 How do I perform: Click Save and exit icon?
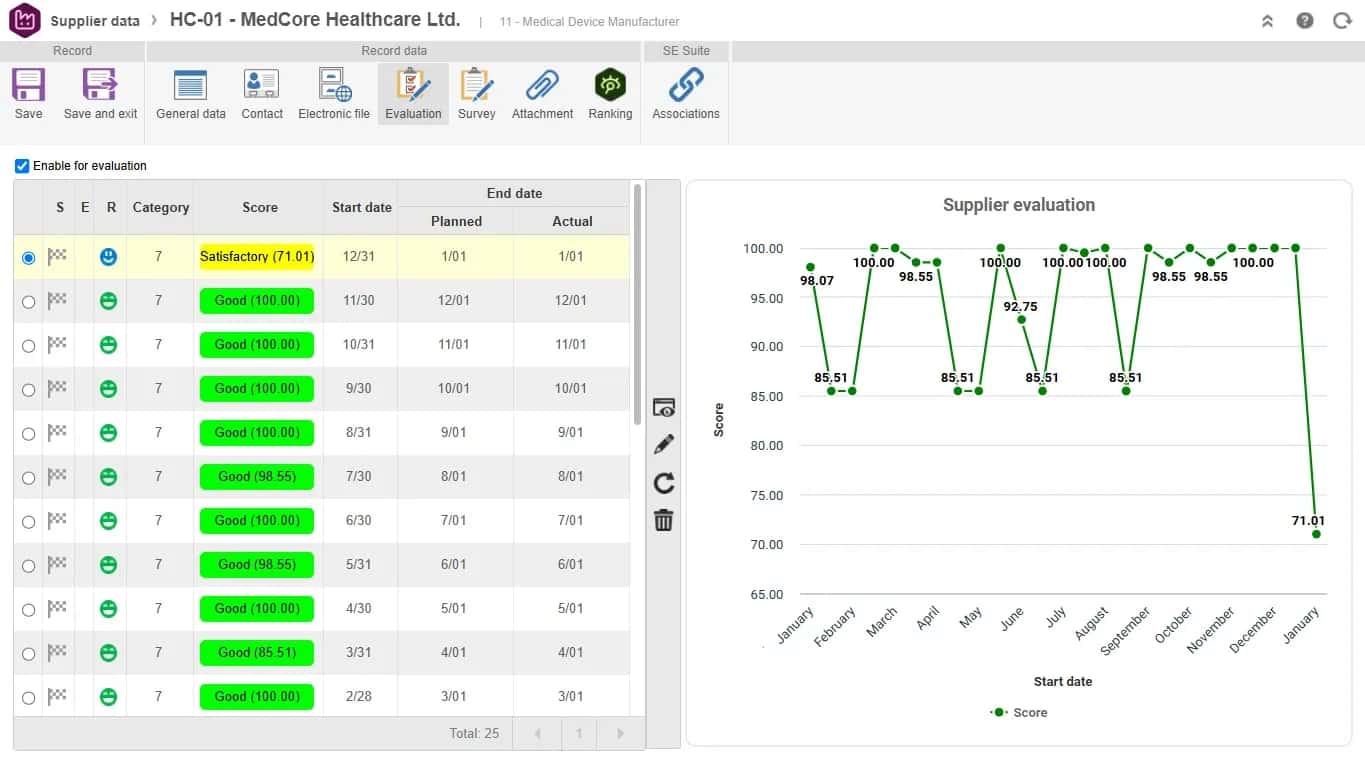(100, 85)
